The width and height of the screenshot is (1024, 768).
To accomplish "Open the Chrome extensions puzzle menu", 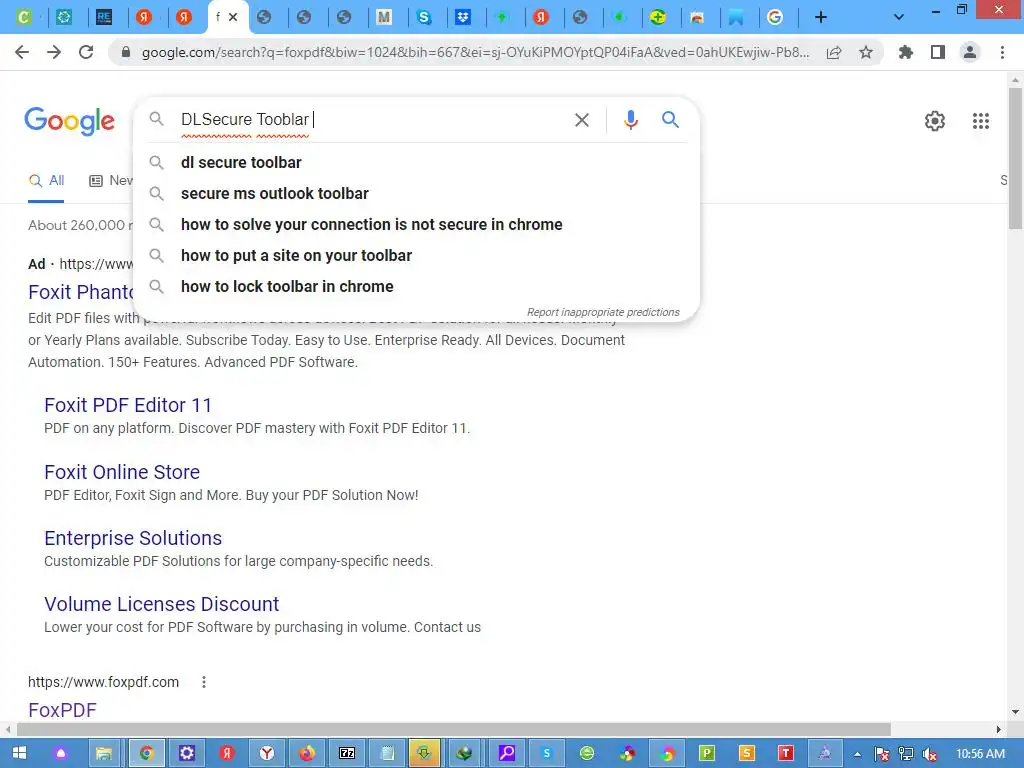I will click(906, 52).
